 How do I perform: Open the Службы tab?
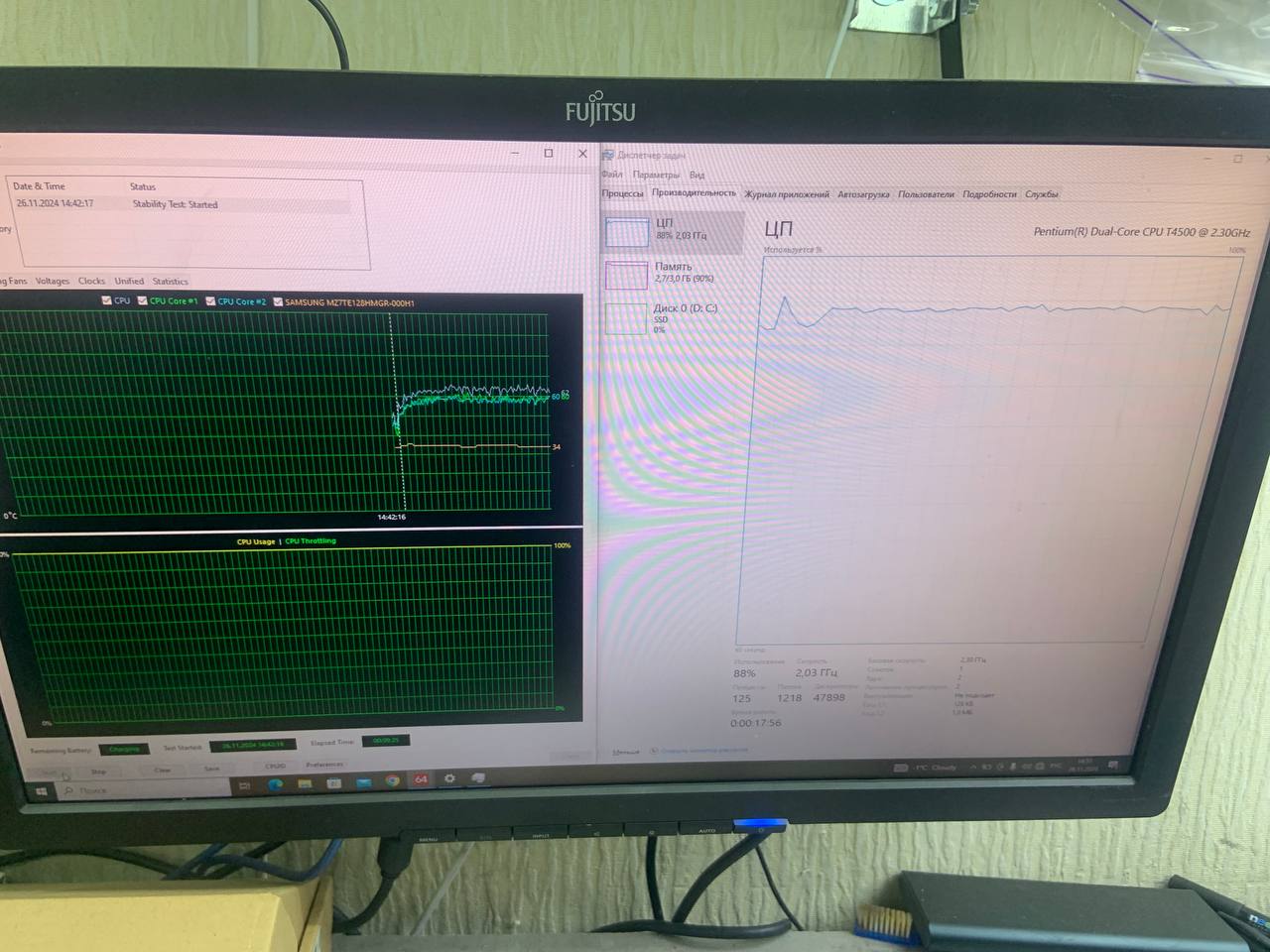[x=1042, y=194]
